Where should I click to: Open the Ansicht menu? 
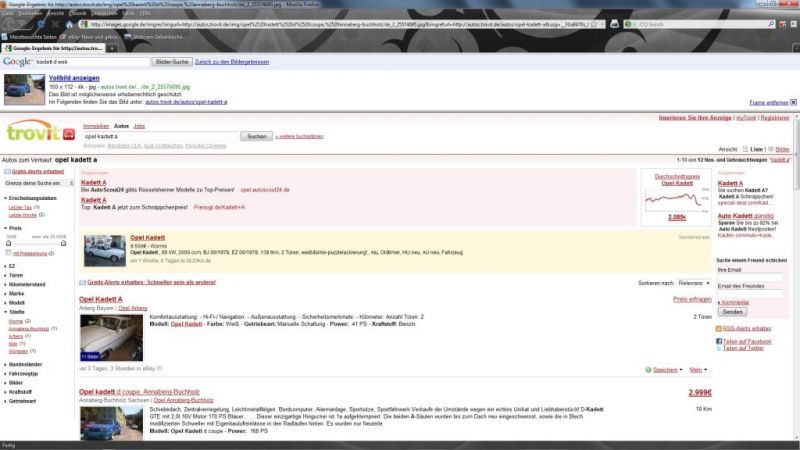pyautogui.click(x=56, y=13)
